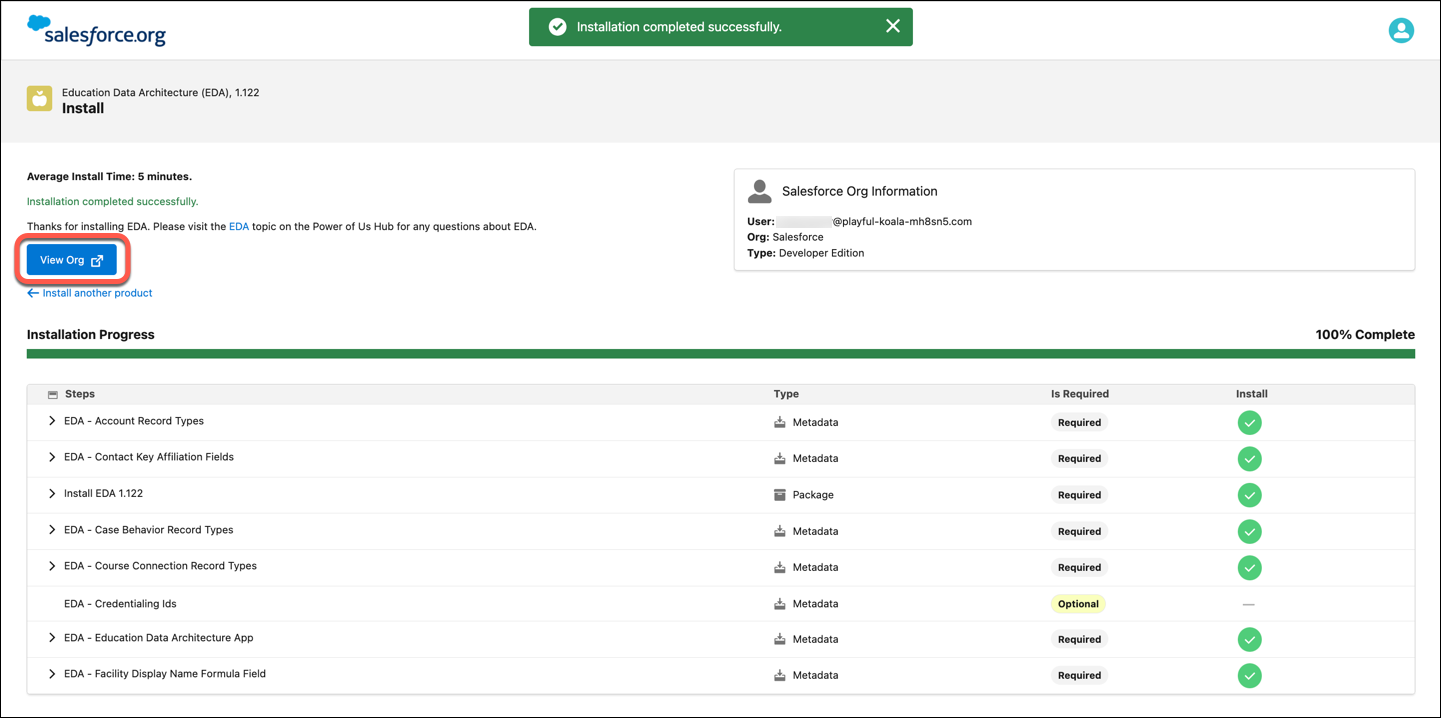Click the person icon in Salesforce Org Information
This screenshot has width=1441, height=718.
pyautogui.click(x=760, y=190)
